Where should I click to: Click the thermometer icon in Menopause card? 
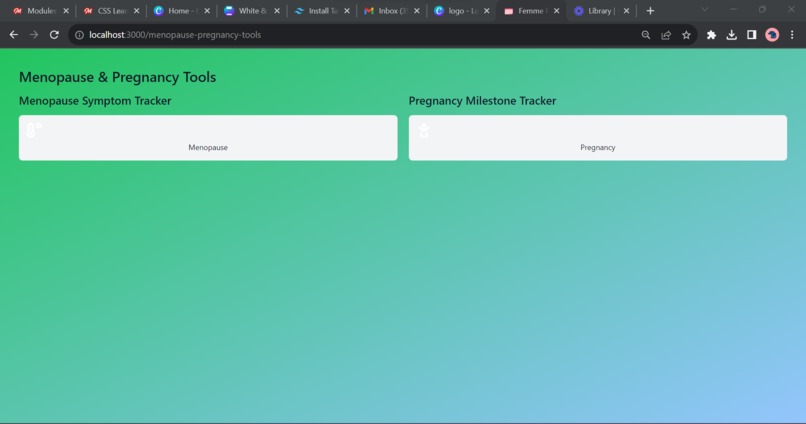pyautogui.click(x=33, y=131)
